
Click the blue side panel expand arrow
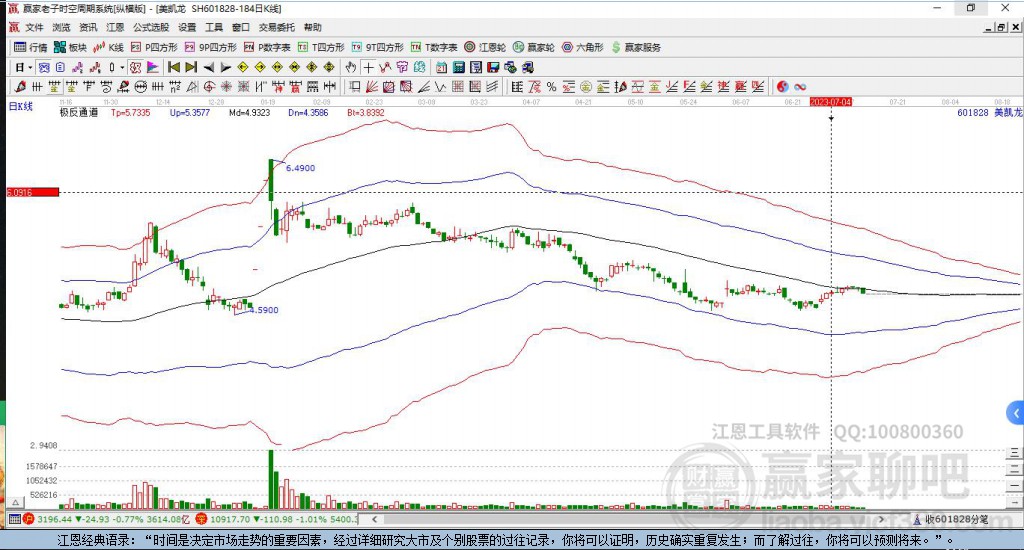(1016, 413)
